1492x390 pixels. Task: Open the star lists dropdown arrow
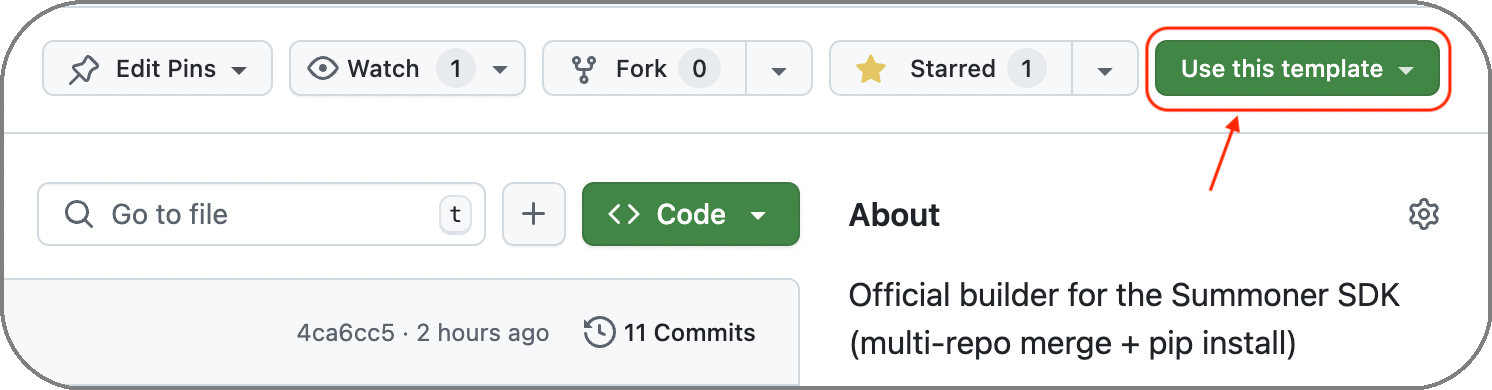point(1105,69)
